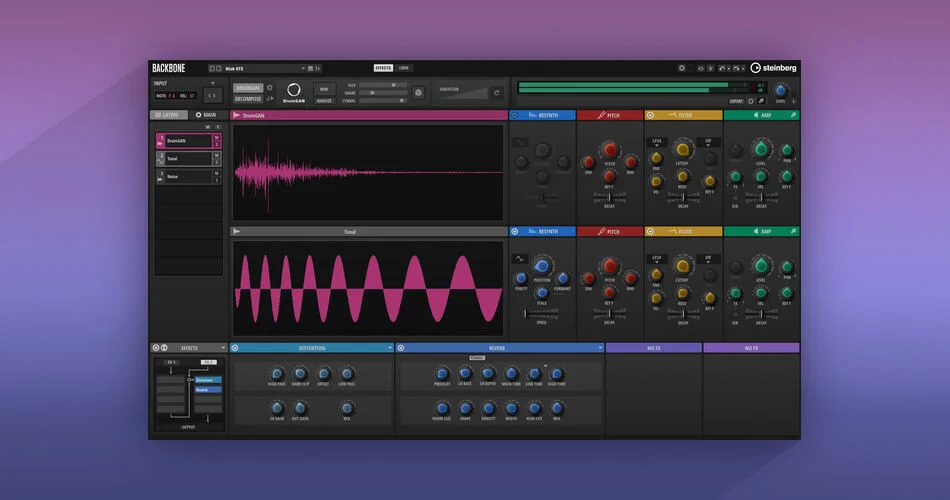Click the DRUMGAN mode button
The width and height of the screenshot is (950, 500).
click(248, 88)
